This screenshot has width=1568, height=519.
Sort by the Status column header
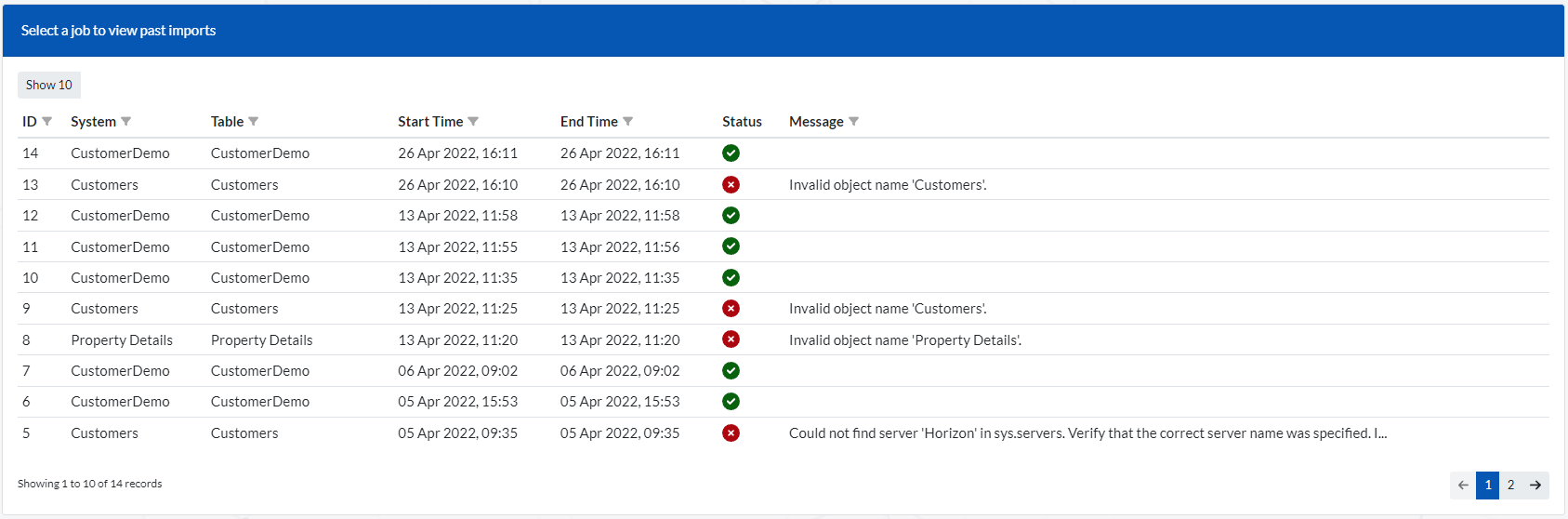[x=742, y=122]
